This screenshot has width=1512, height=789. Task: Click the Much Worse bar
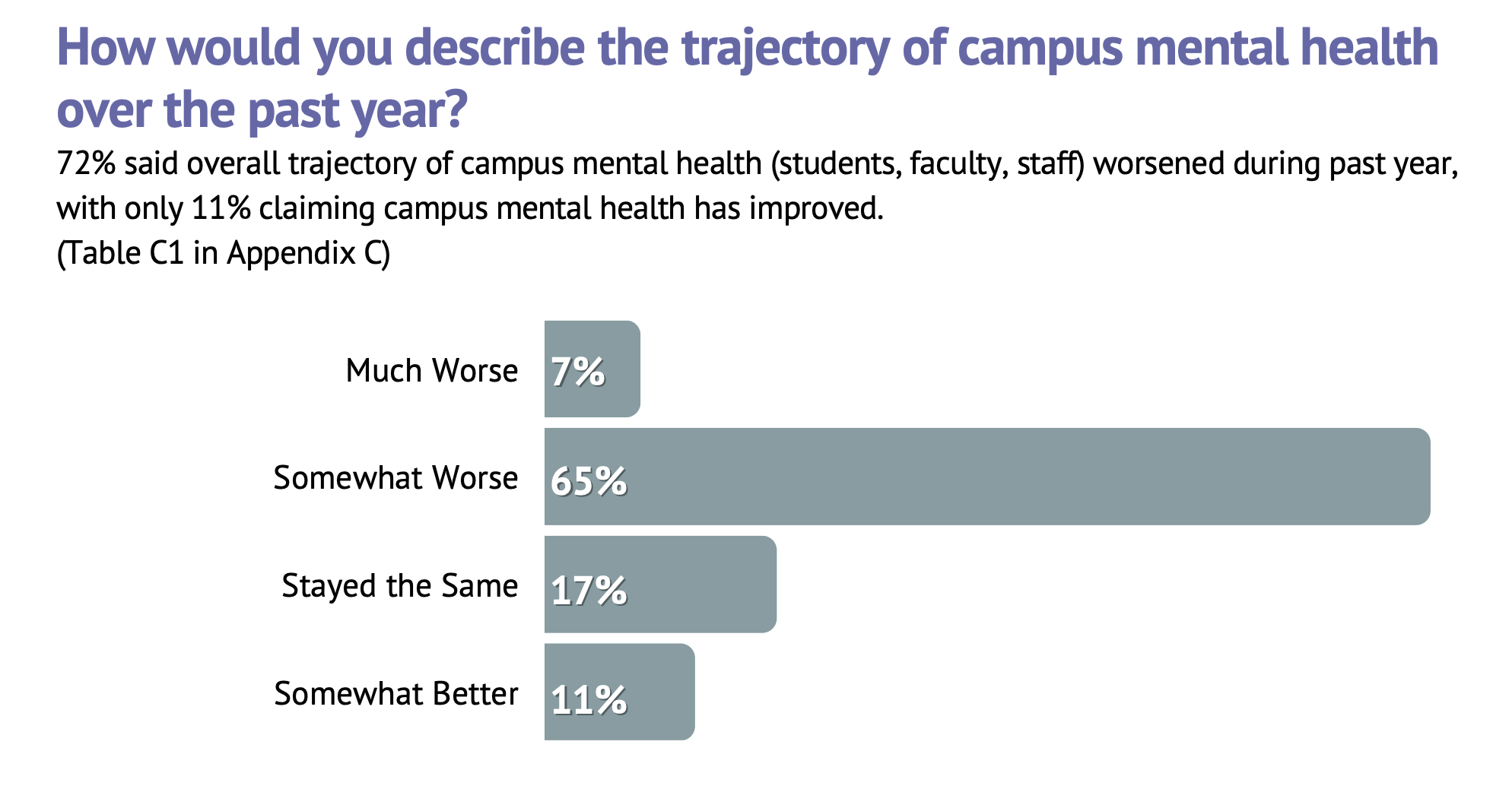pyautogui.click(x=620, y=369)
